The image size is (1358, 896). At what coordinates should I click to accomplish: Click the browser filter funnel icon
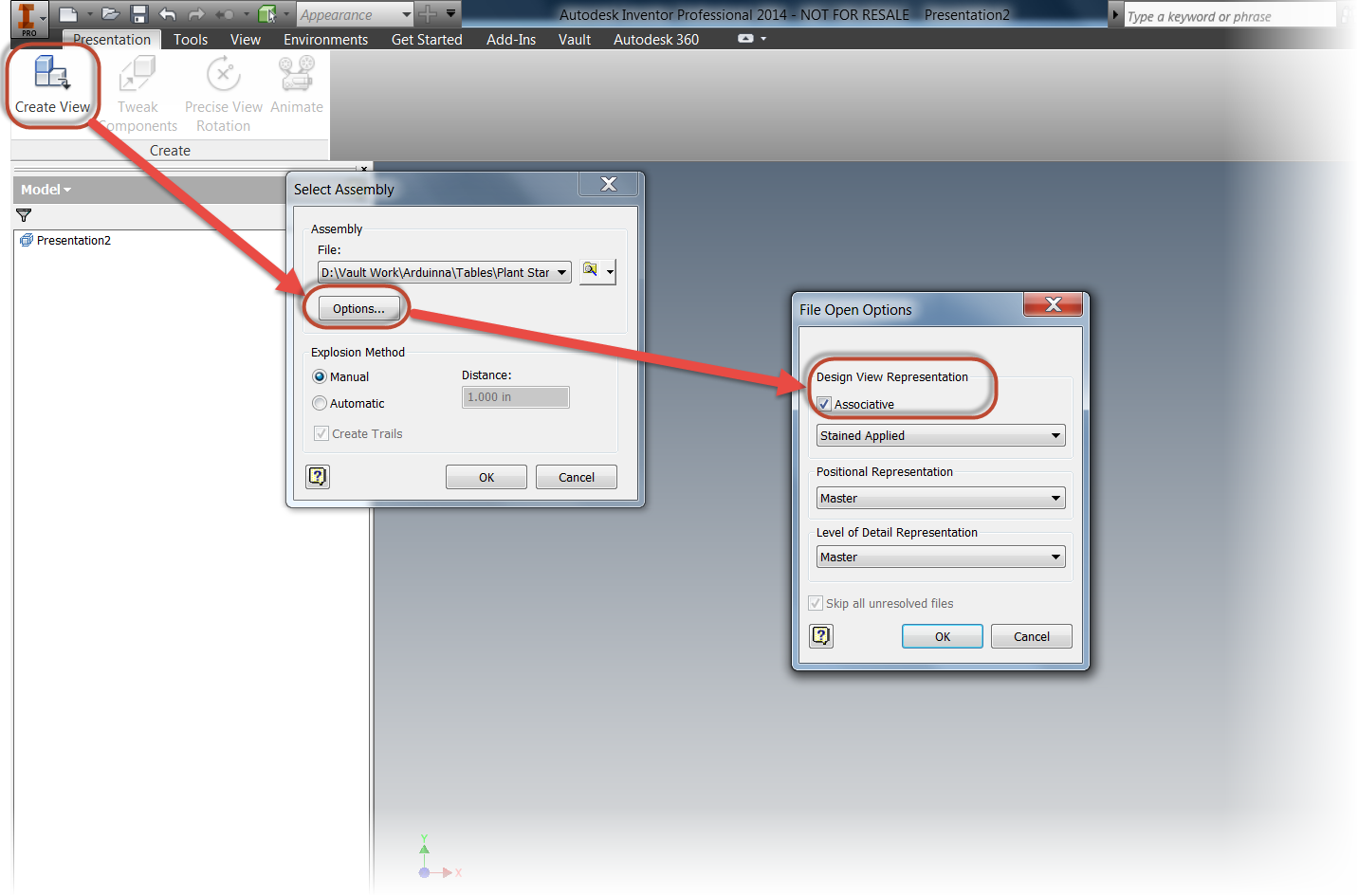pyautogui.click(x=24, y=215)
